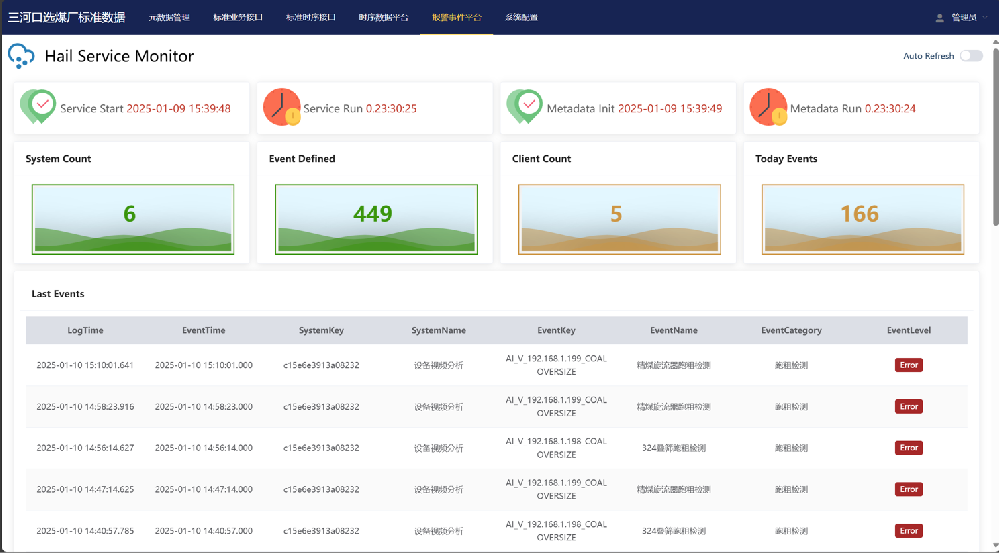
Task: Click the green checkmark icon beside Metadata Init
Action: click(x=524, y=107)
